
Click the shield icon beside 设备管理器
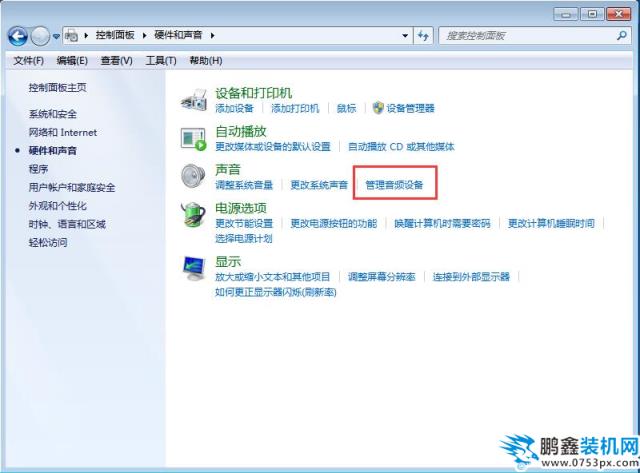point(378,108)
